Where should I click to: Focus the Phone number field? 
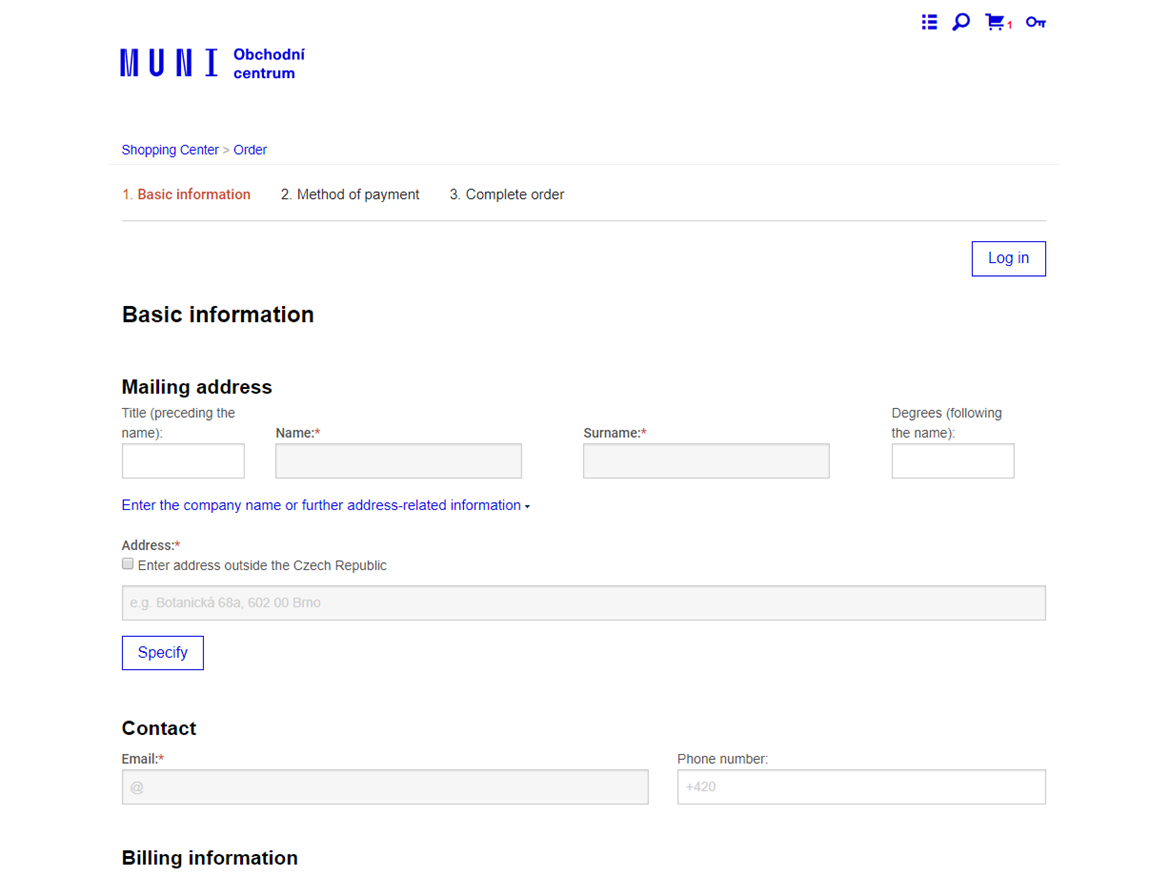(861, 787)
